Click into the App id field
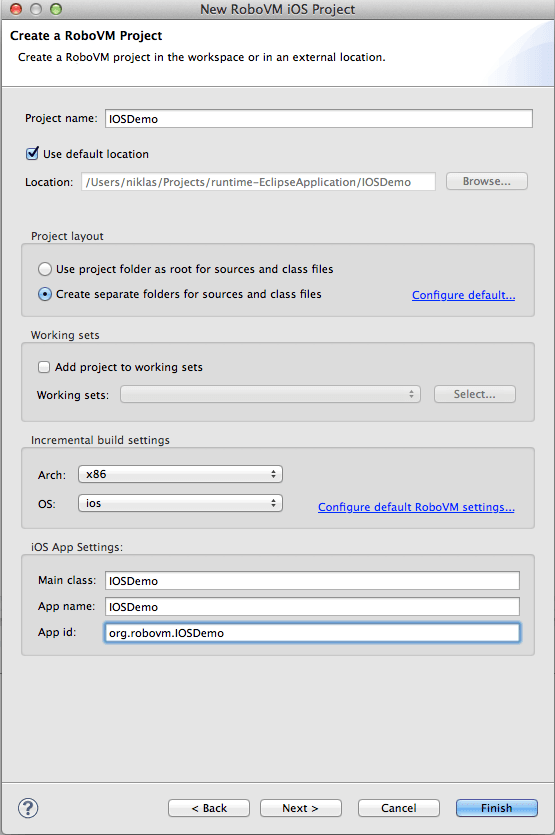The image size is (555, 835). point(312,633)
